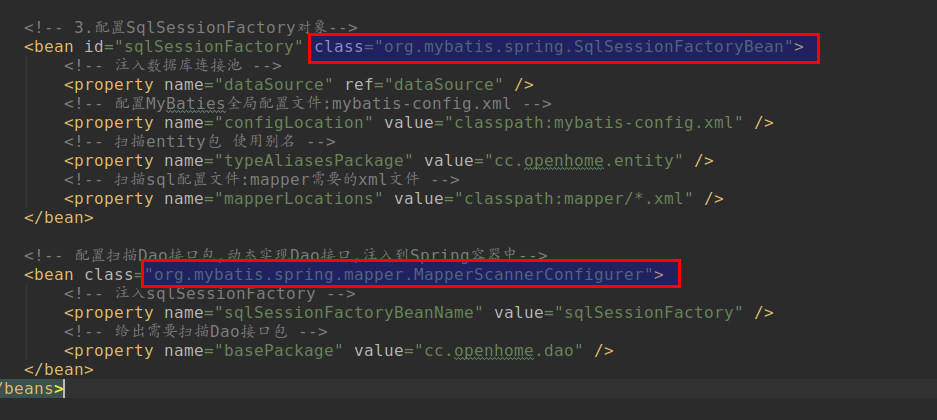Click the first closing "</bean>" tag after mapperLocations
The height and width of the screenshot is (420, 937).
click(x=59, y=218)
